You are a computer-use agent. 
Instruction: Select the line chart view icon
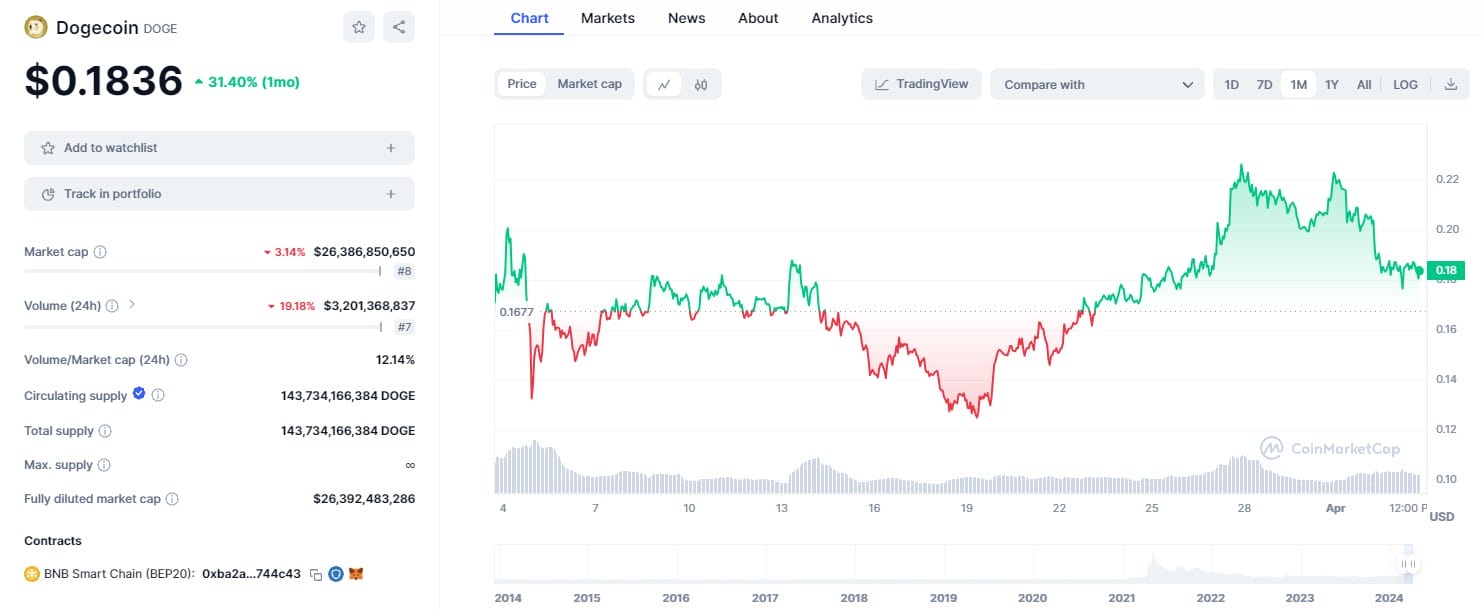click(664, 85)
